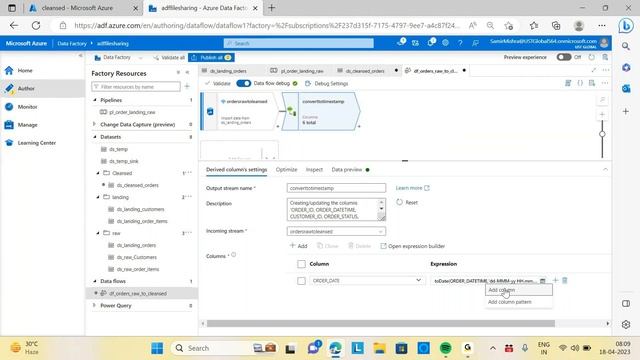Open Azure portal settings gear icon

pyautogui.click(x=445, y=42)
